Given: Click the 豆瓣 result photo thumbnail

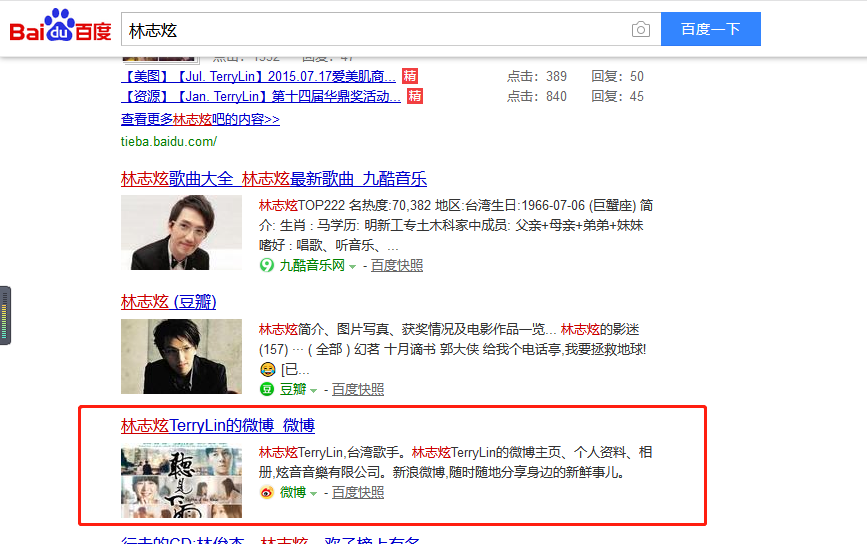Looking at the screenshot, I should [181, 356].
